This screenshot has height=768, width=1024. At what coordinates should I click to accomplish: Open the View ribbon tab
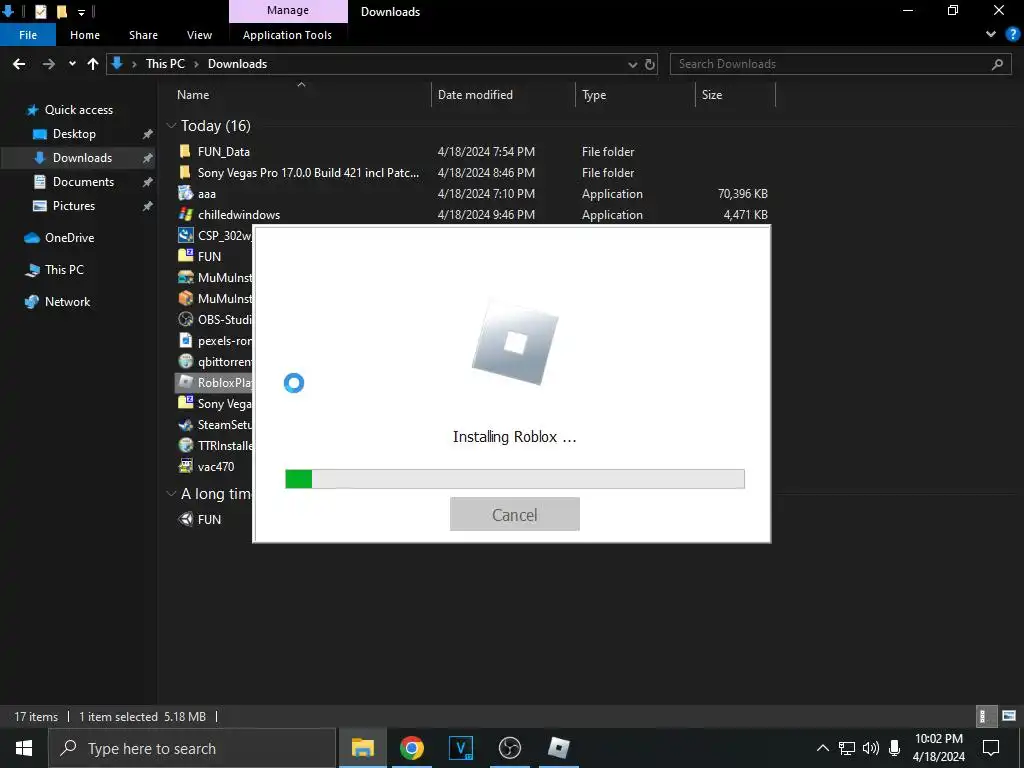(x=199, y=35)
